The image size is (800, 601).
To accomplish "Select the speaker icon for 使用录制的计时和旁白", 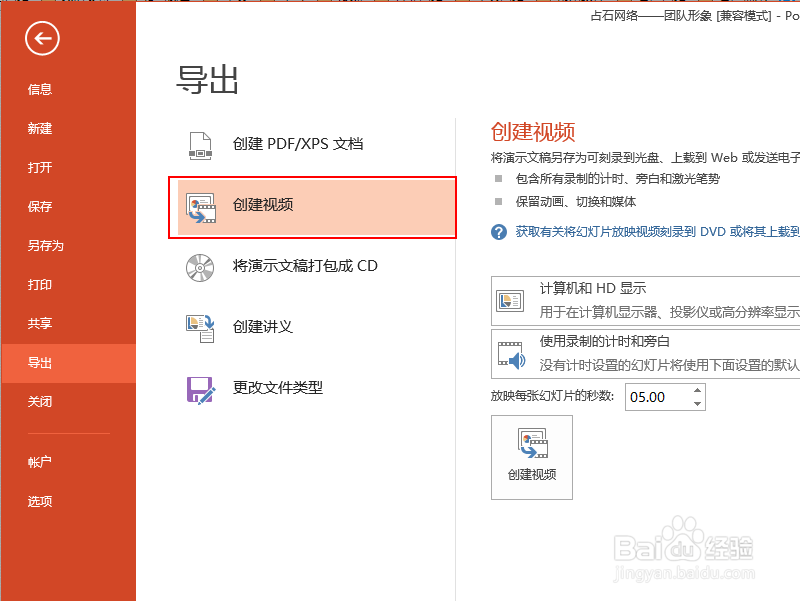I will click(x=510, y=352).
